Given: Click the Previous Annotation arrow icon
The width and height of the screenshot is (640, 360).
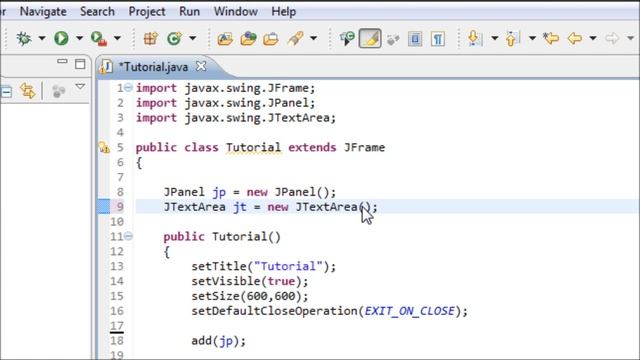Looking at the screenshot, I should [512, 38].
